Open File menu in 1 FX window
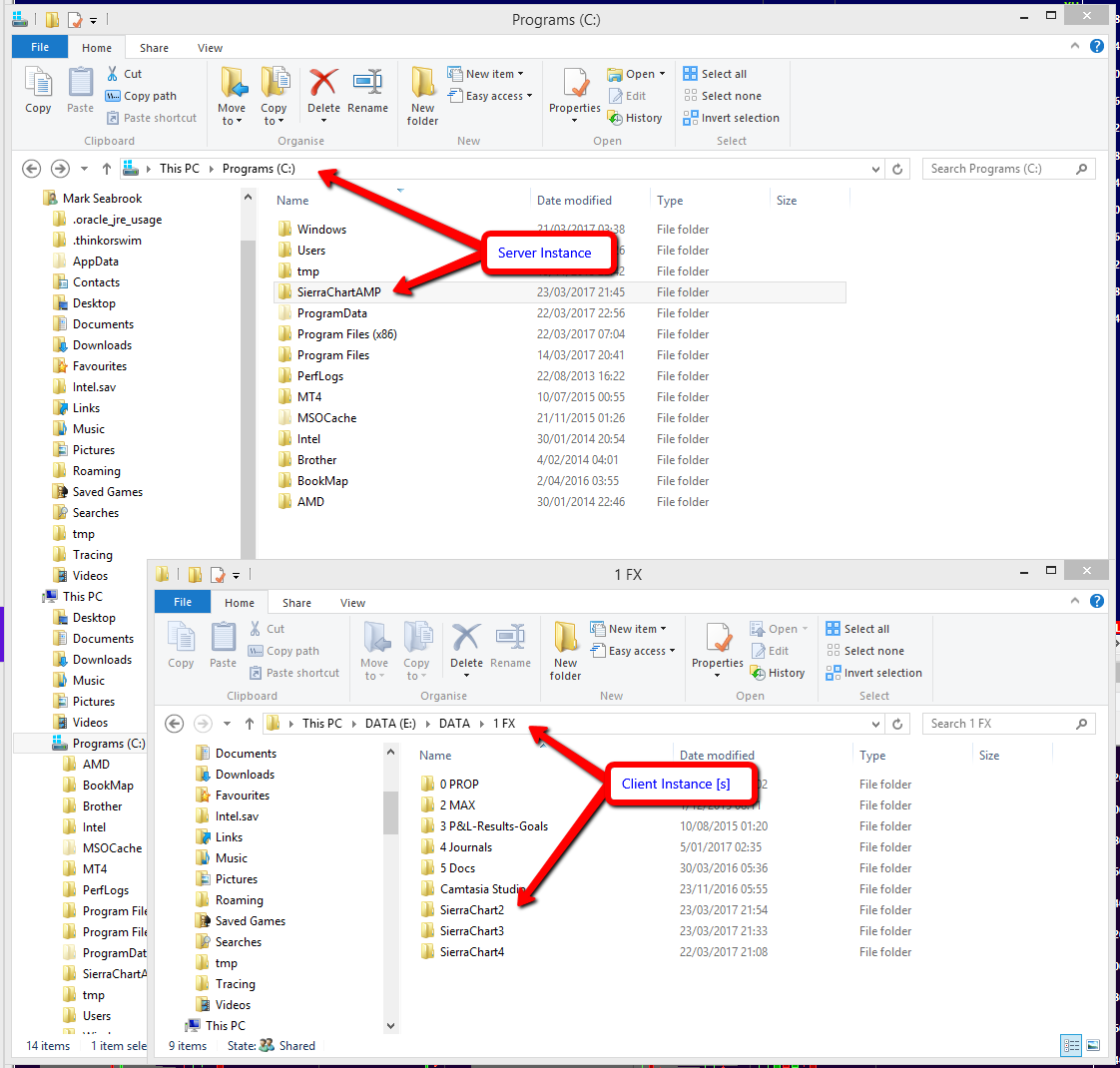1120x1068 pixels. pyautogui.click(x=183, y=602)
